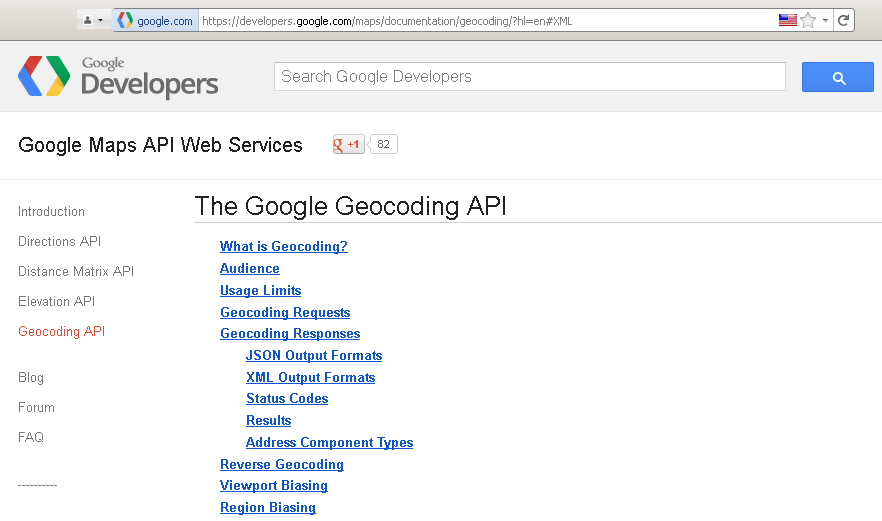Viewport: 882px width, 521px height.
Task: Click the US flag icon in address bar
Action: (x=788, y=21)
